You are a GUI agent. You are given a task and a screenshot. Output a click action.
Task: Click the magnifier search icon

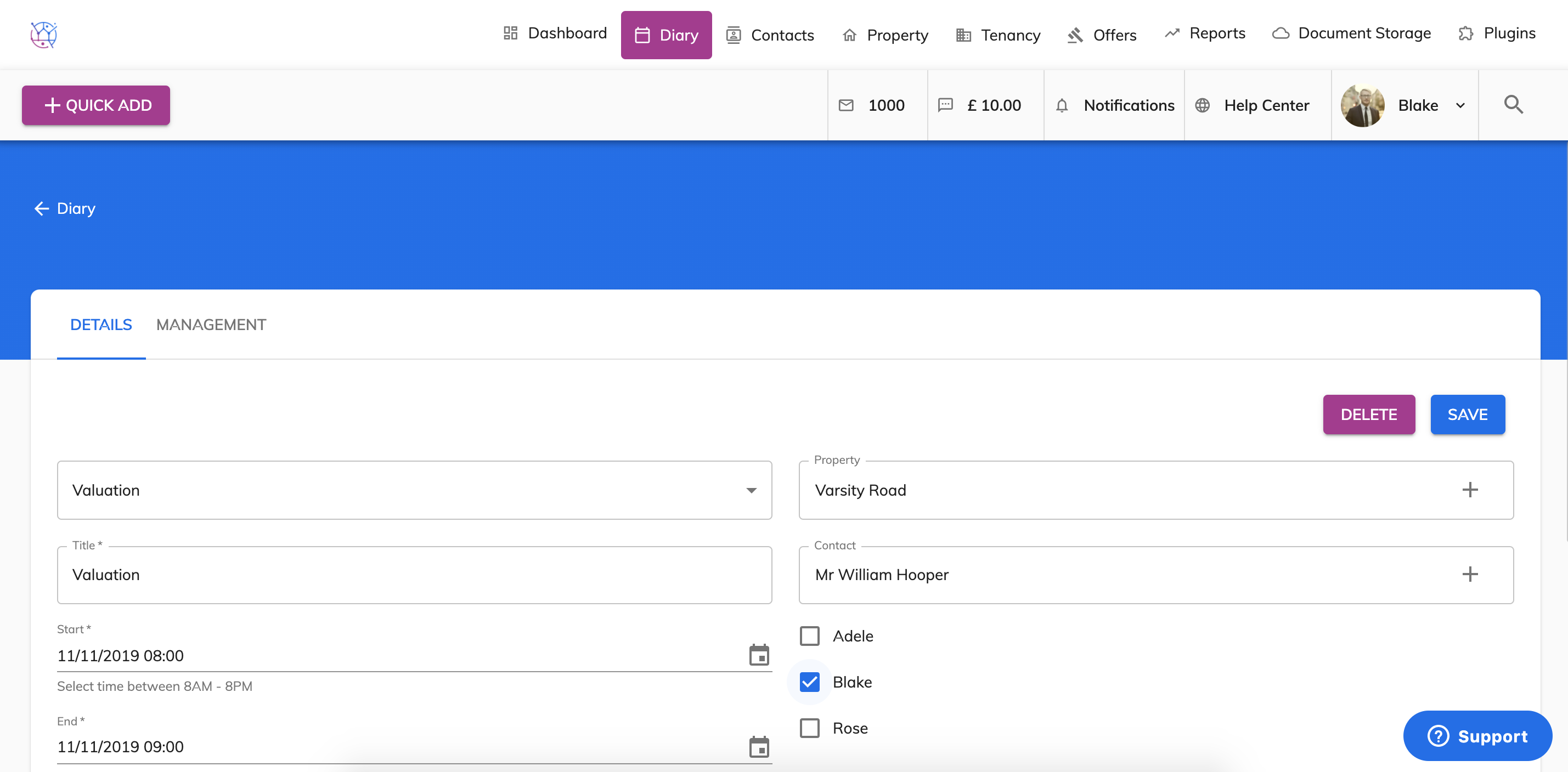point(1513,105)
